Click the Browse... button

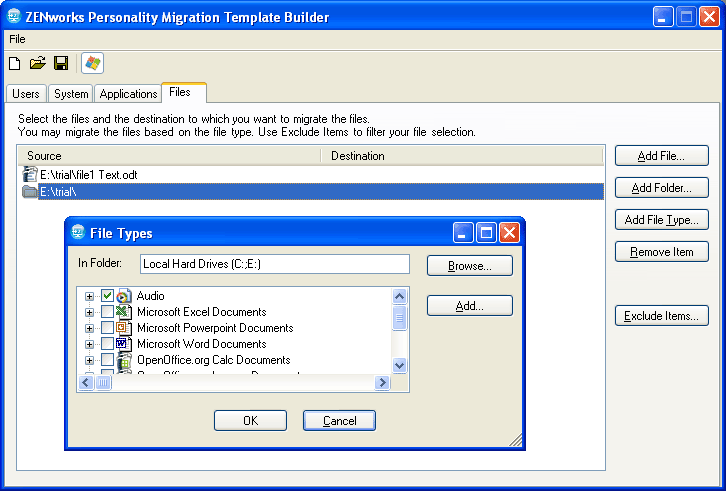(469, 266)
